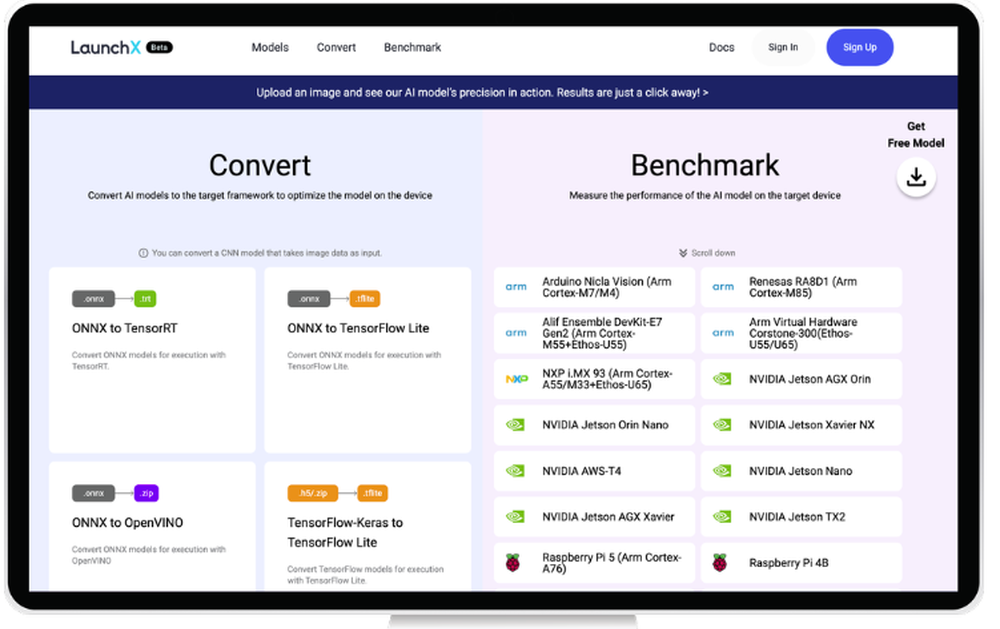Click the Get Free Model label
1000x629 pixels.
[x=916, y=135]
